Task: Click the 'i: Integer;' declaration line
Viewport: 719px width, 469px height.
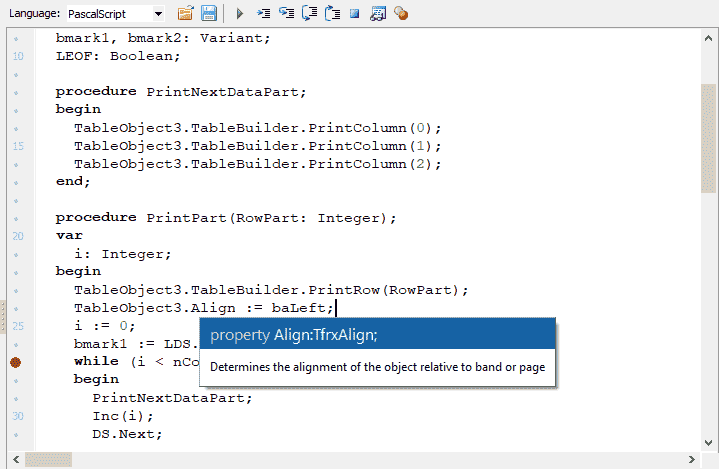Action: coord(123,254)
